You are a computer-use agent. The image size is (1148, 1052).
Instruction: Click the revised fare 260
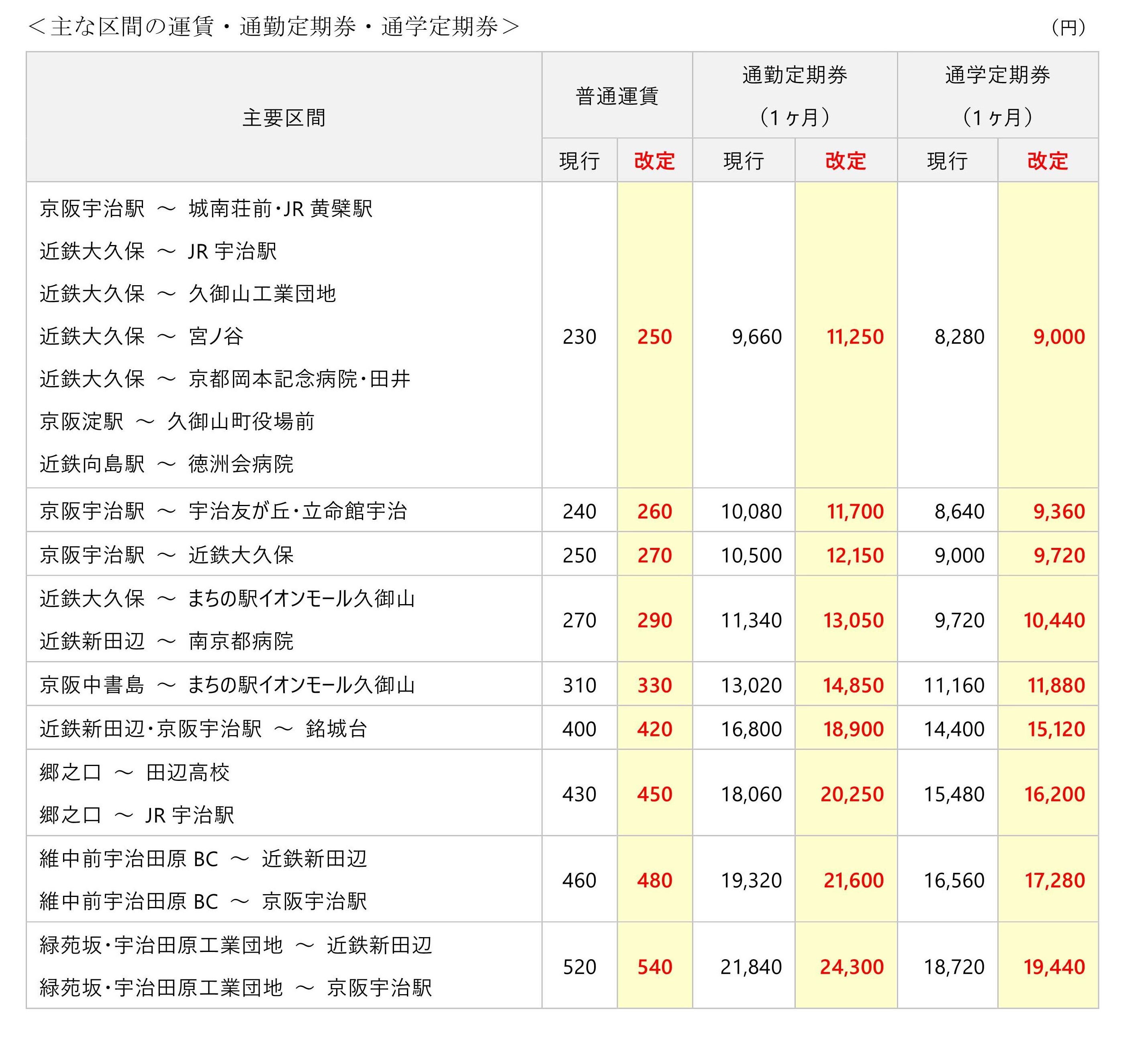[654, 511]
